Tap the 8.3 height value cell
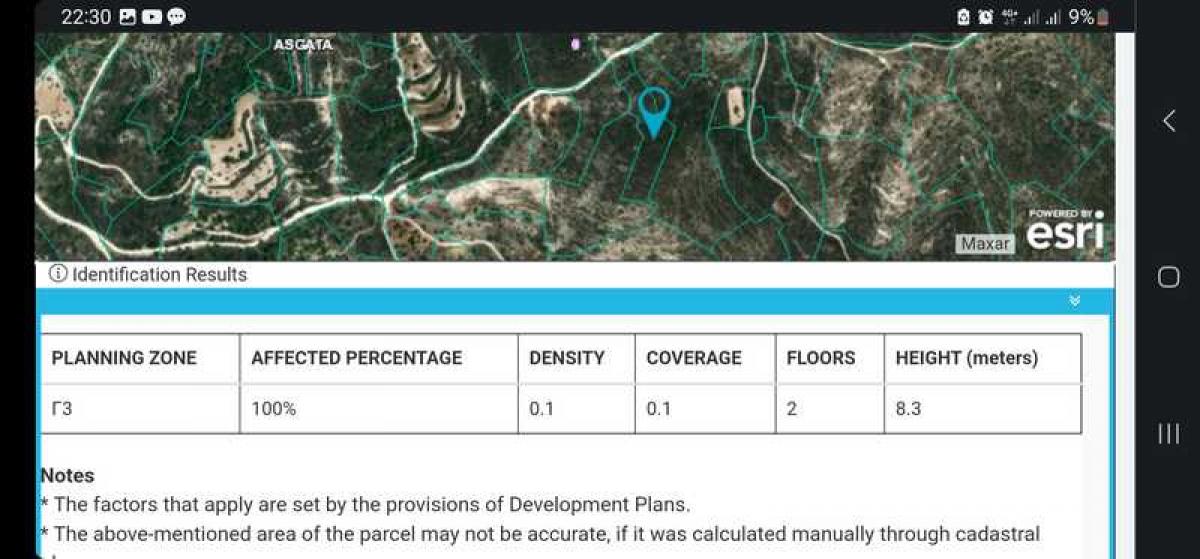This screenshot has width=1200, height=559. pos(908,409)
